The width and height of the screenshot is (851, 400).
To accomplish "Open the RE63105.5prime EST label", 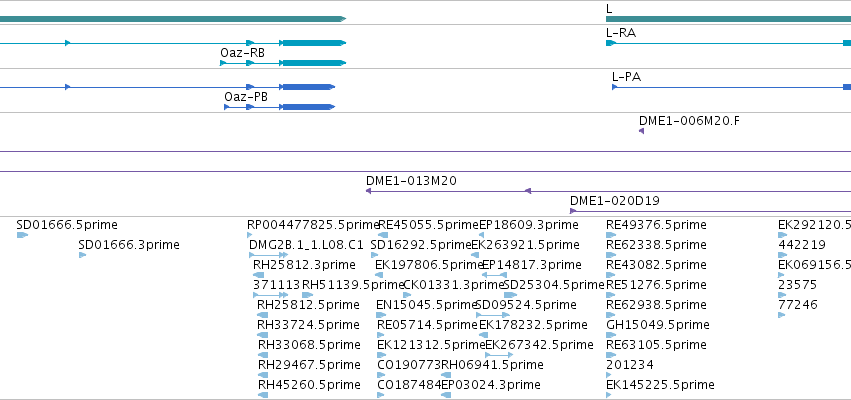I will (x=656, y=345).
